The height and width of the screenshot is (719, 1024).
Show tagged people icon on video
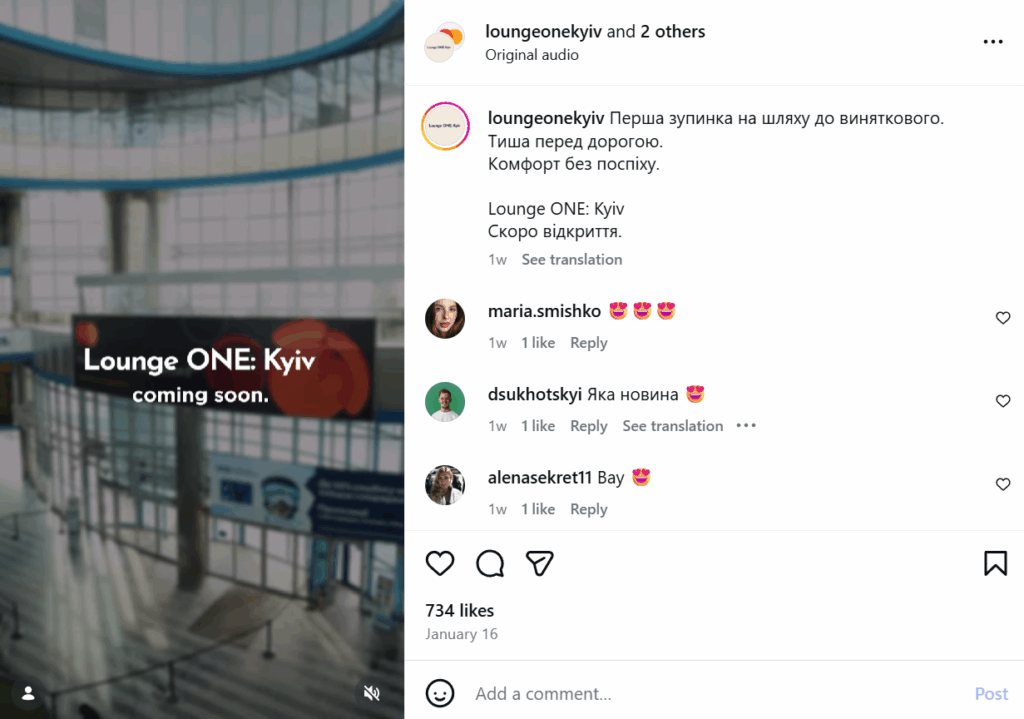coord(28,694)
